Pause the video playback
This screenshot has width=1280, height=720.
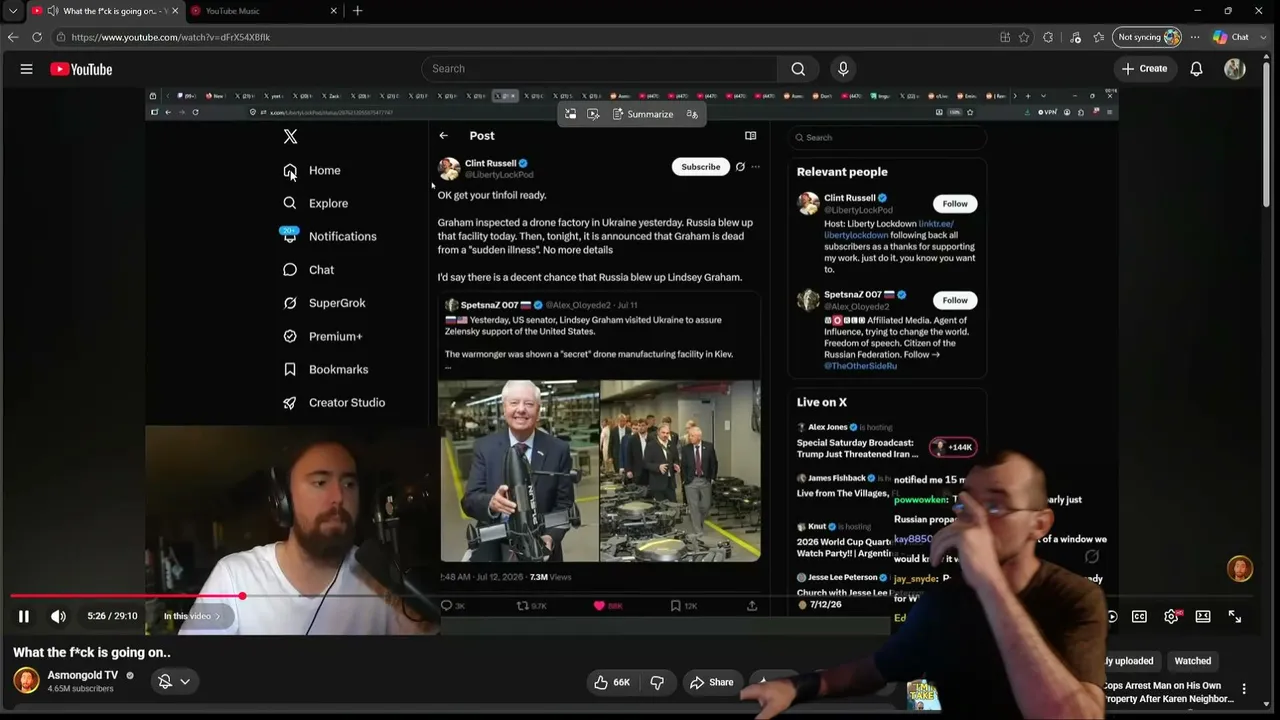24,617
